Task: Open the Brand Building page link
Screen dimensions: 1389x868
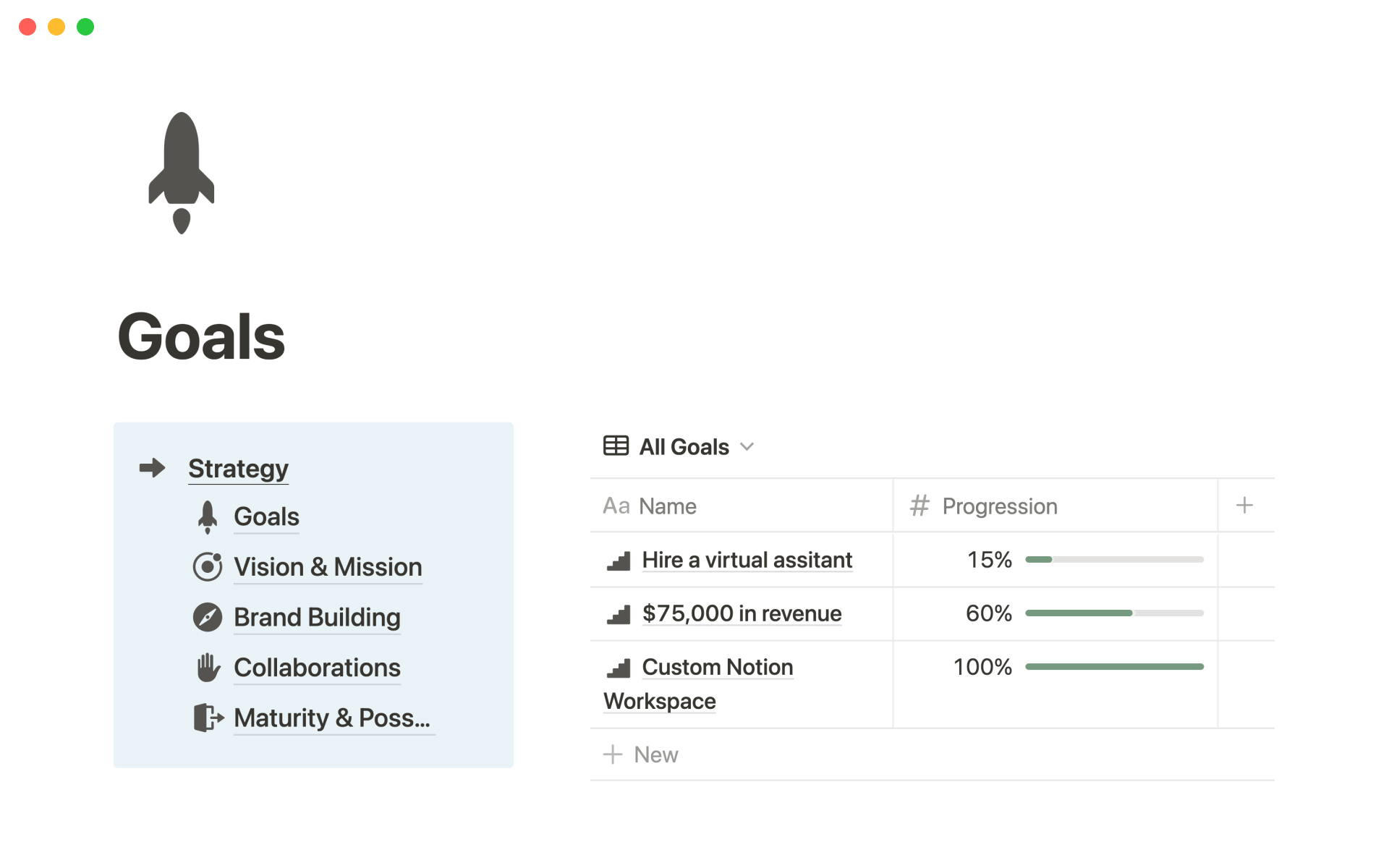Action: (317, 618)
